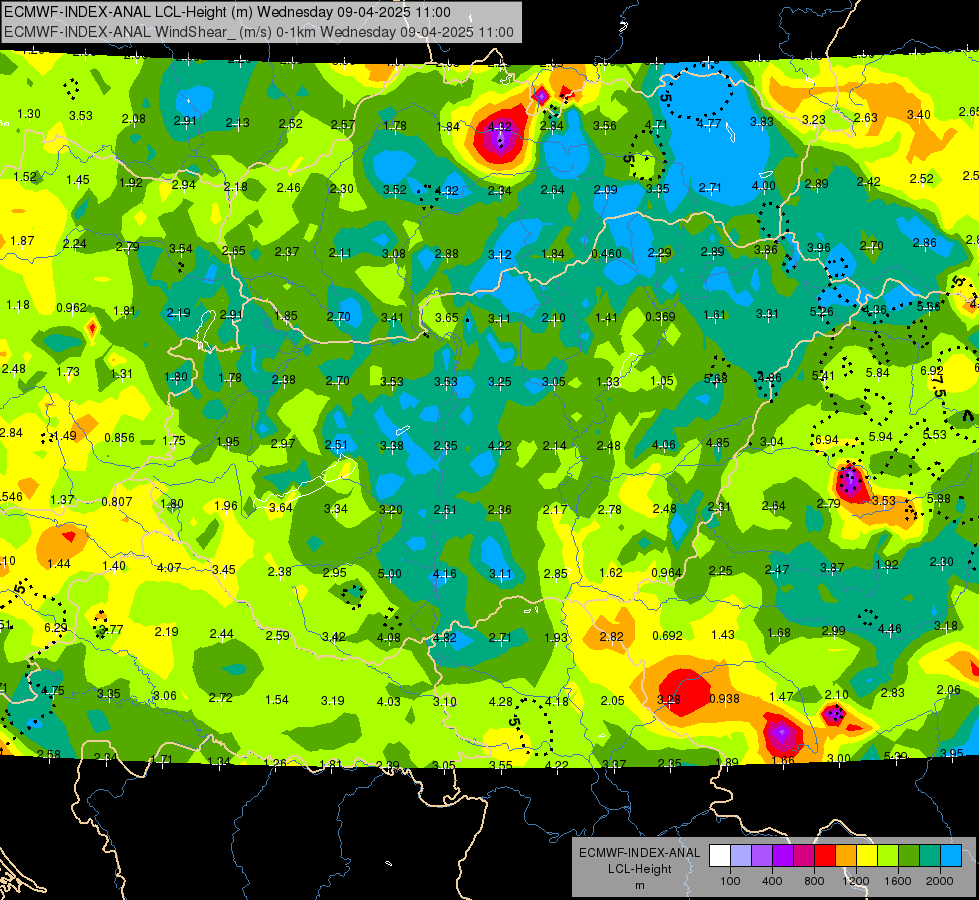
Task: Click the 4.07 wind shear value
Action: (169, 568)
